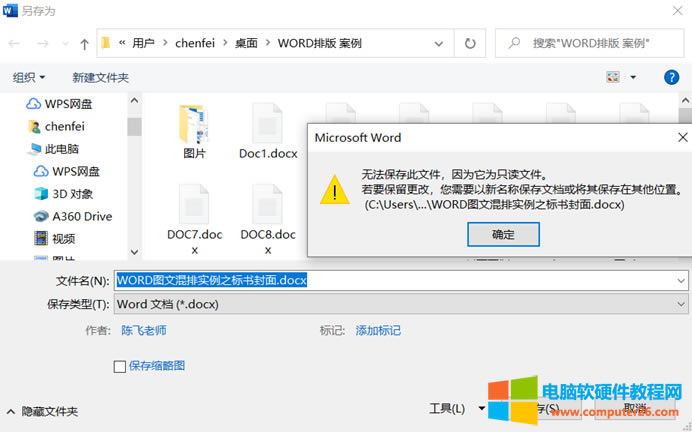Select the Doc1.docx file
This screenshot has width=692, height=432.
(x=268, y=131)
